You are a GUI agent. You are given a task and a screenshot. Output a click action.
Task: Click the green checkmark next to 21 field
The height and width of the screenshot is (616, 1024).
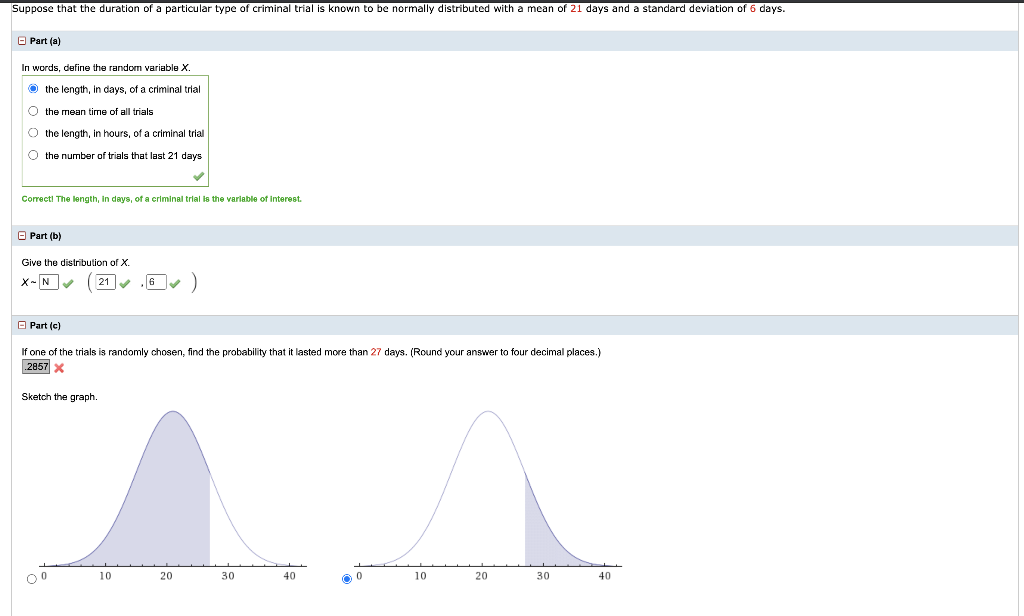pos(125,284)
